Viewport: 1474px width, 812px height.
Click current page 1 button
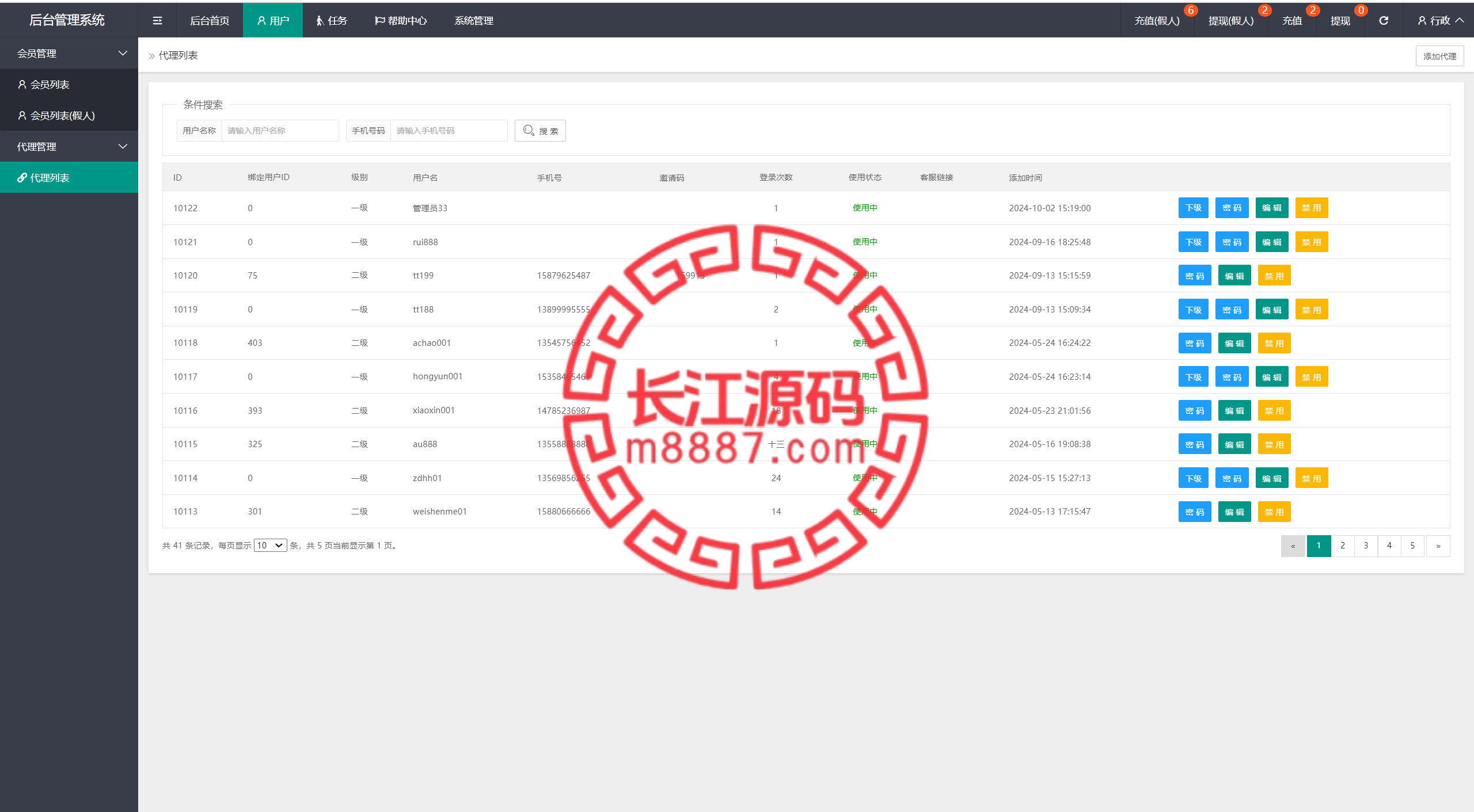click(x=1319, y=546)
